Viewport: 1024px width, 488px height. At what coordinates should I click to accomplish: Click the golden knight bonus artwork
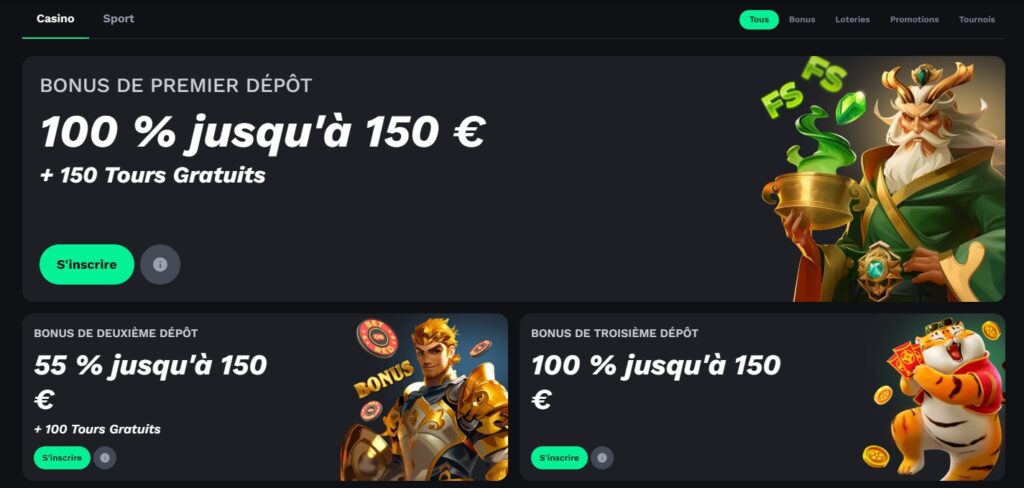pyautogui.click(x=424, y=397)
